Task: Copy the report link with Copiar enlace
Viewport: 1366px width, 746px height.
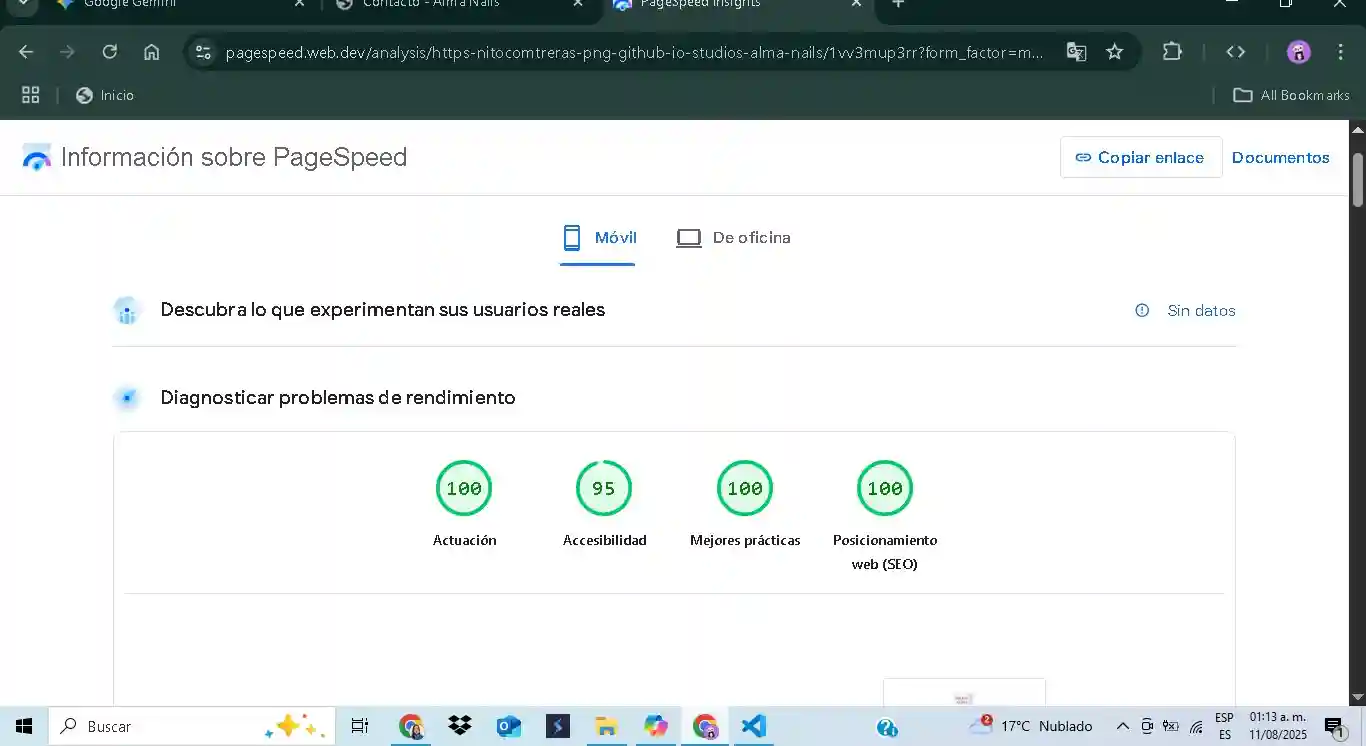Action: click(x=1141, y=157)
